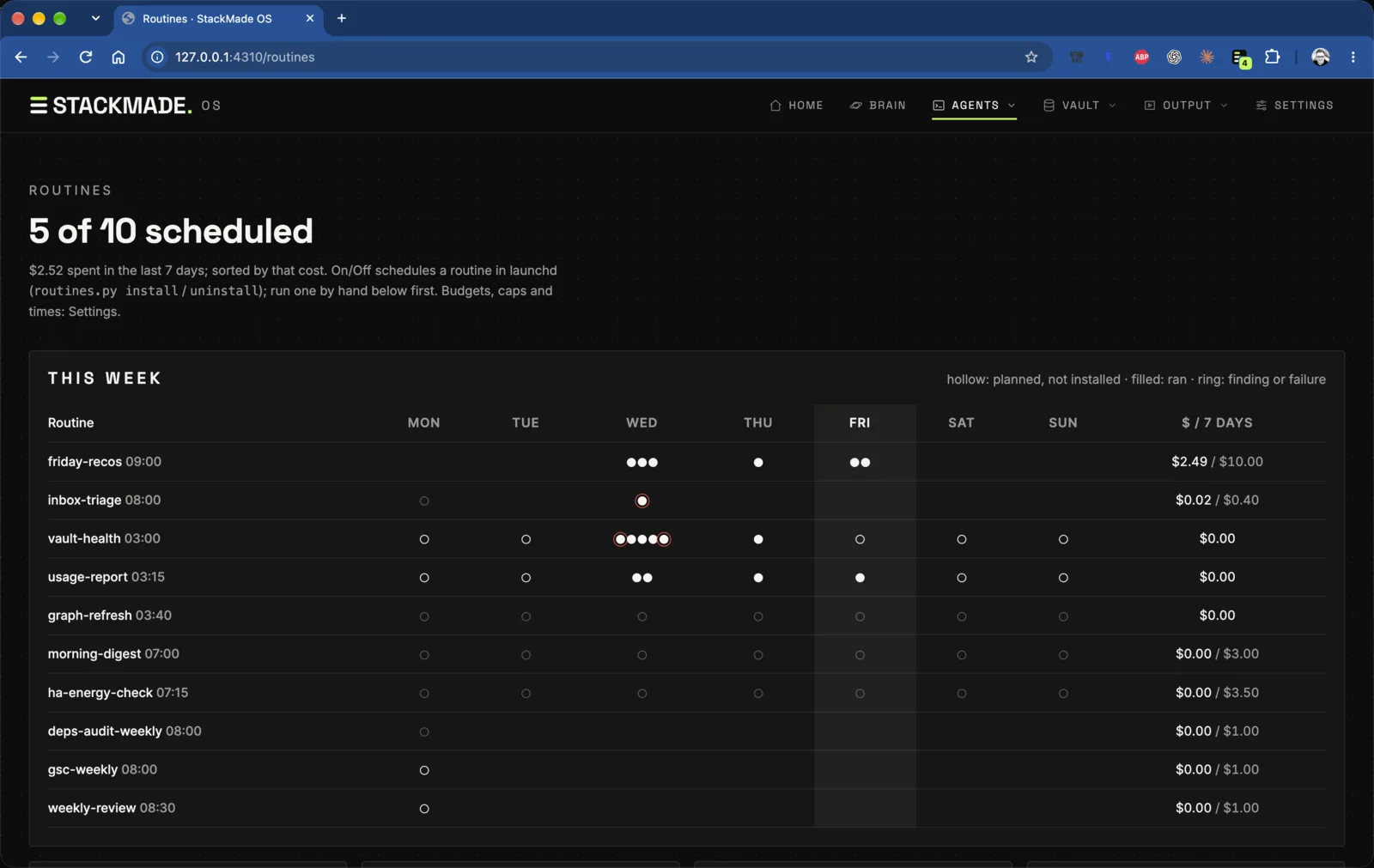Open the browser home icon

coord(119,57)
